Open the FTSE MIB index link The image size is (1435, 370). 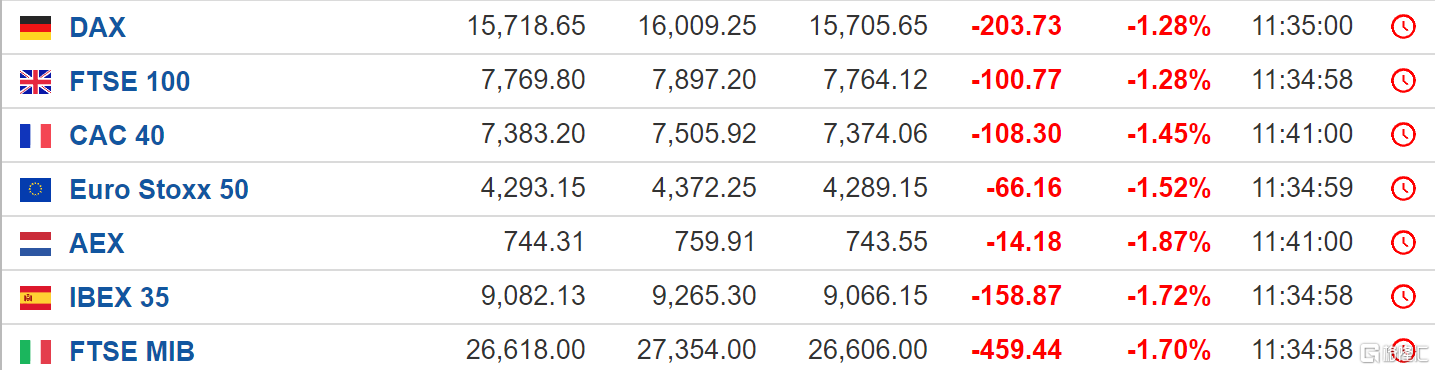click(132, 352)
